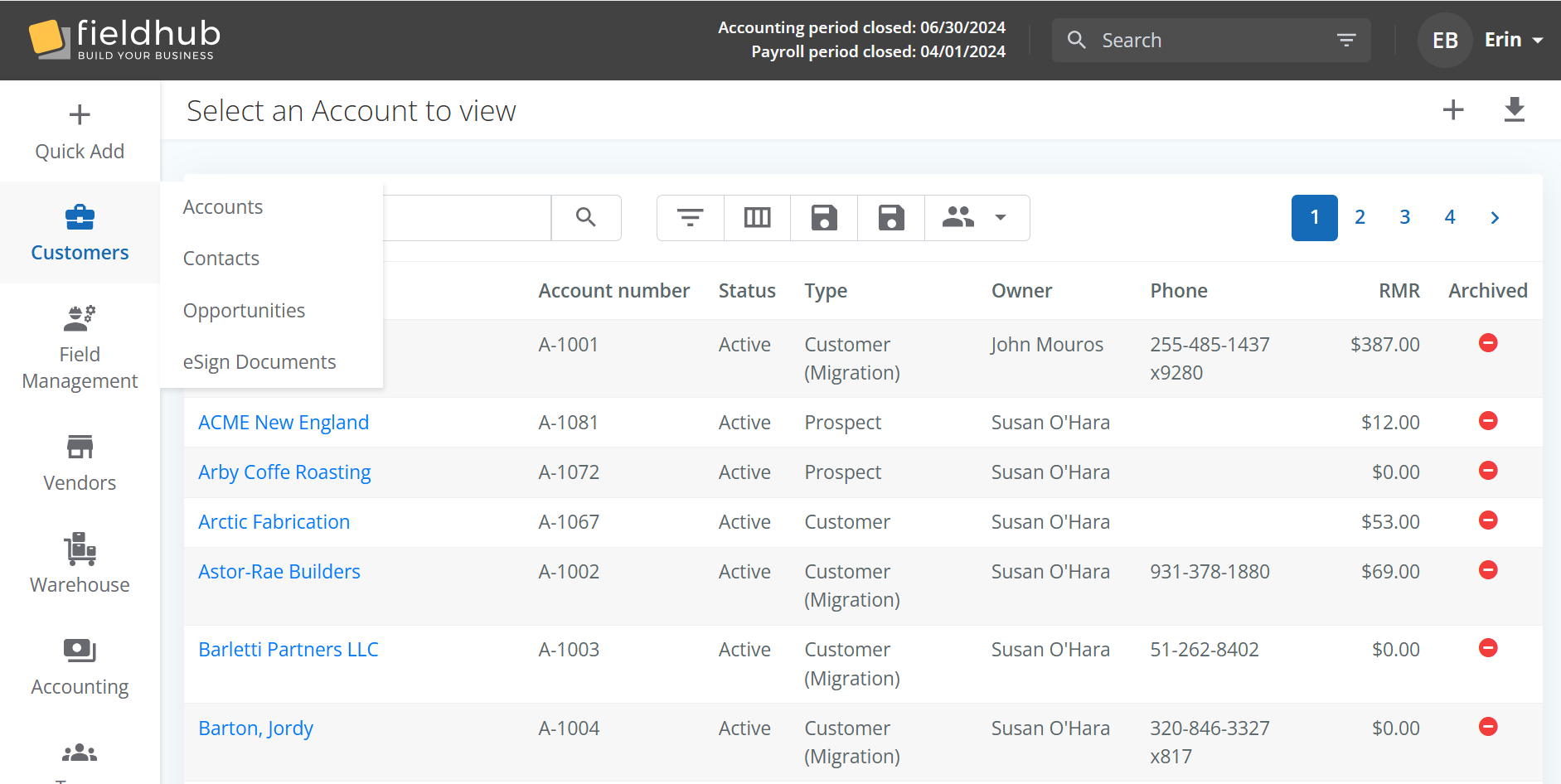
Task: Go to page 3 of accounts
Action: pos(1404,217)
